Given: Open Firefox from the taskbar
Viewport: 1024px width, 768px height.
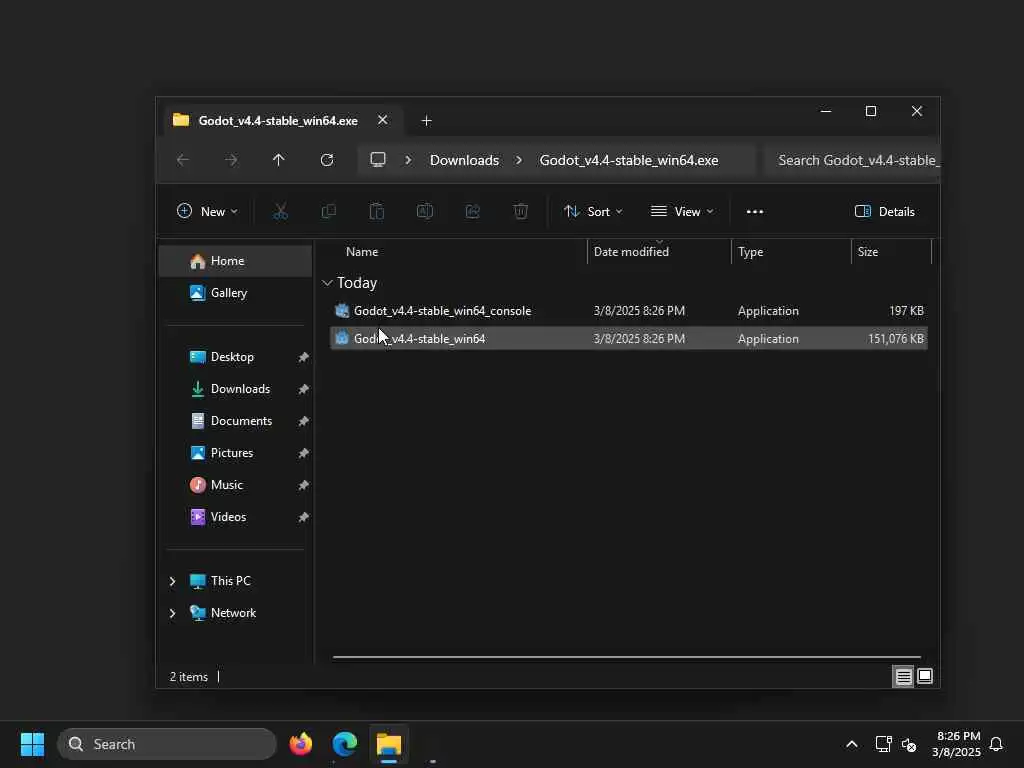Looking at the screenshot, I should click(x=301, y=744).
